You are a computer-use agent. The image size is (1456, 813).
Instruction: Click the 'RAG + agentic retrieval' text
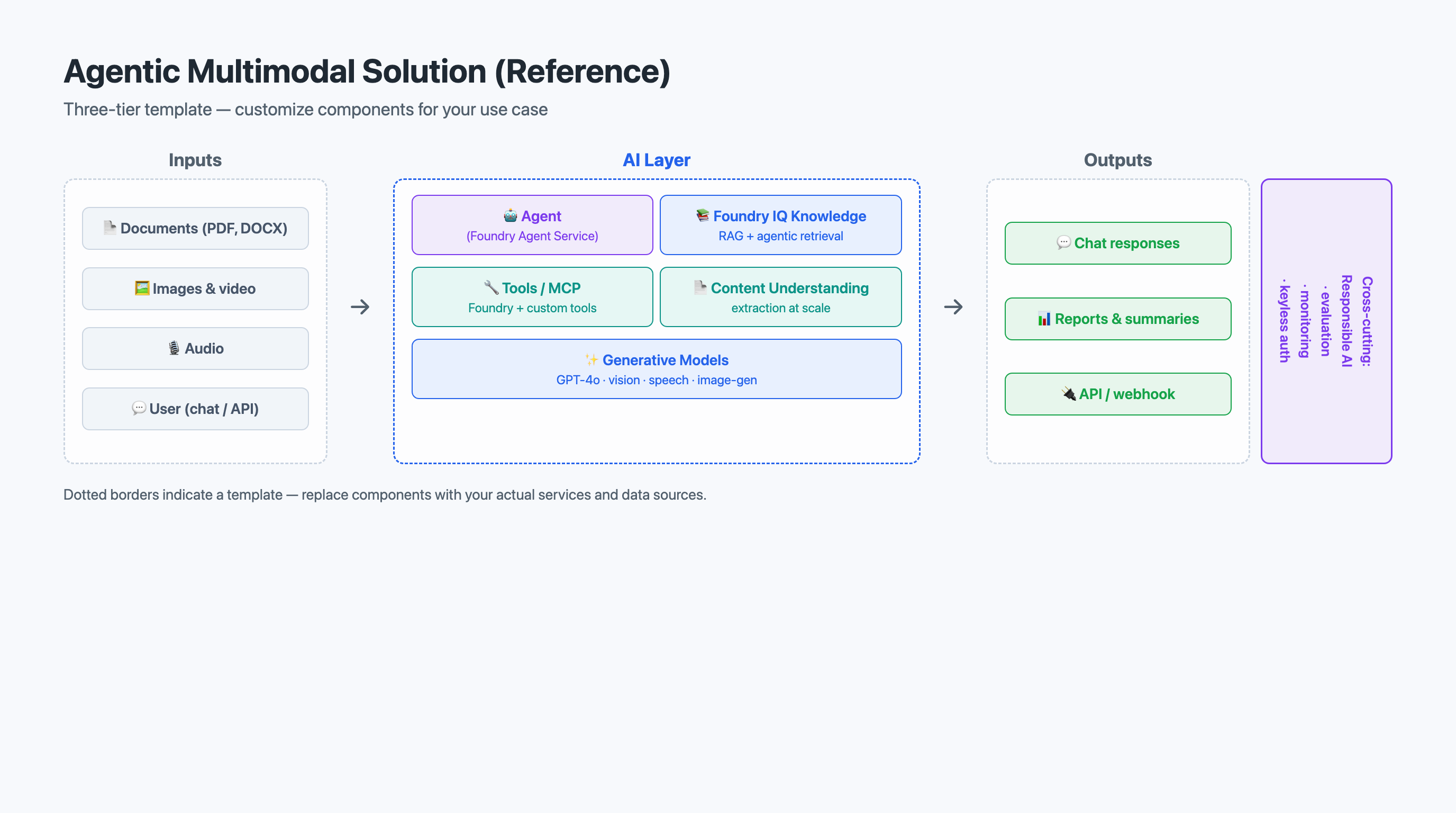[x=780, y=236]
